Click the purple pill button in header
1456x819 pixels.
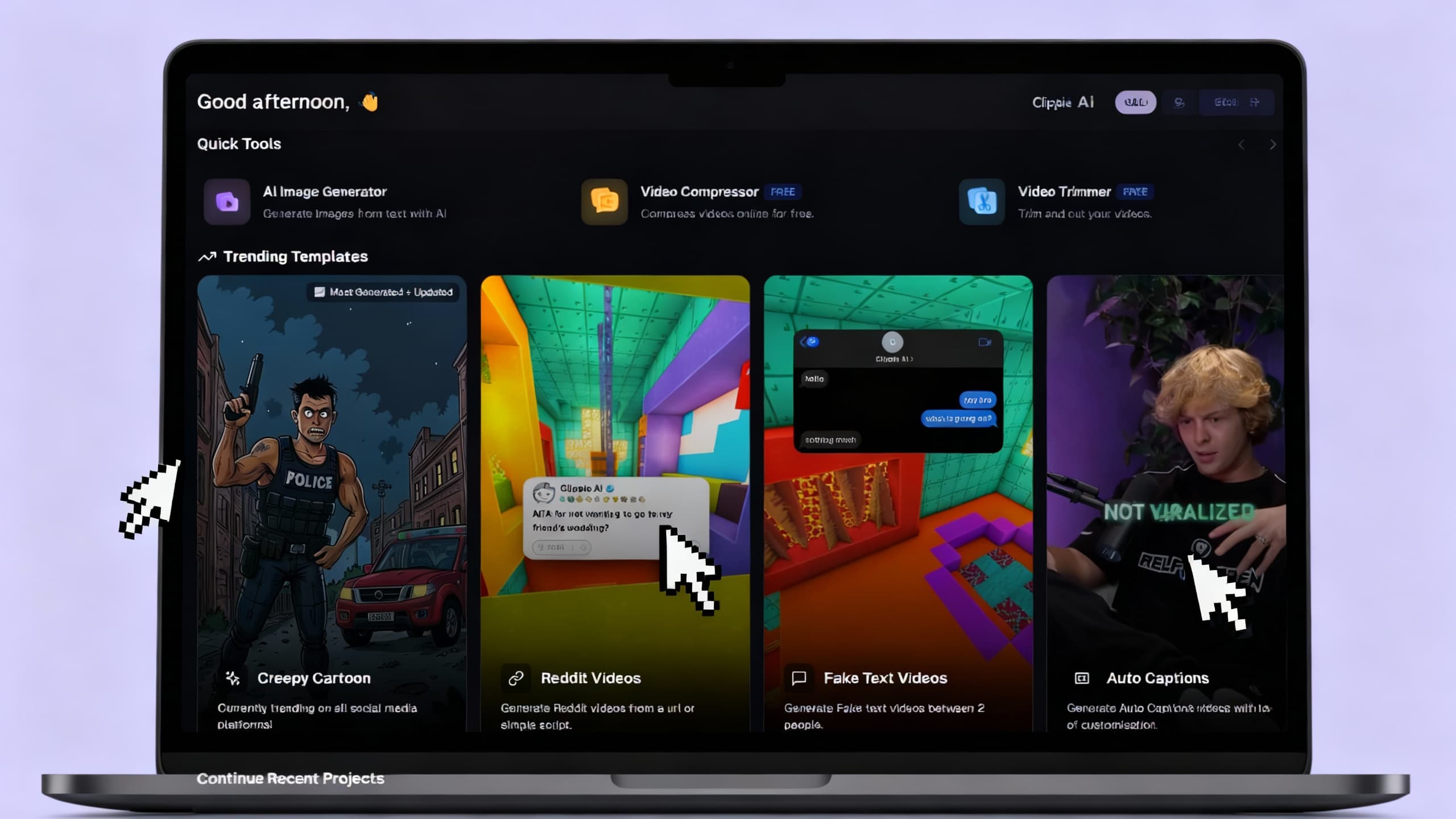click(x=1135, y=102)
